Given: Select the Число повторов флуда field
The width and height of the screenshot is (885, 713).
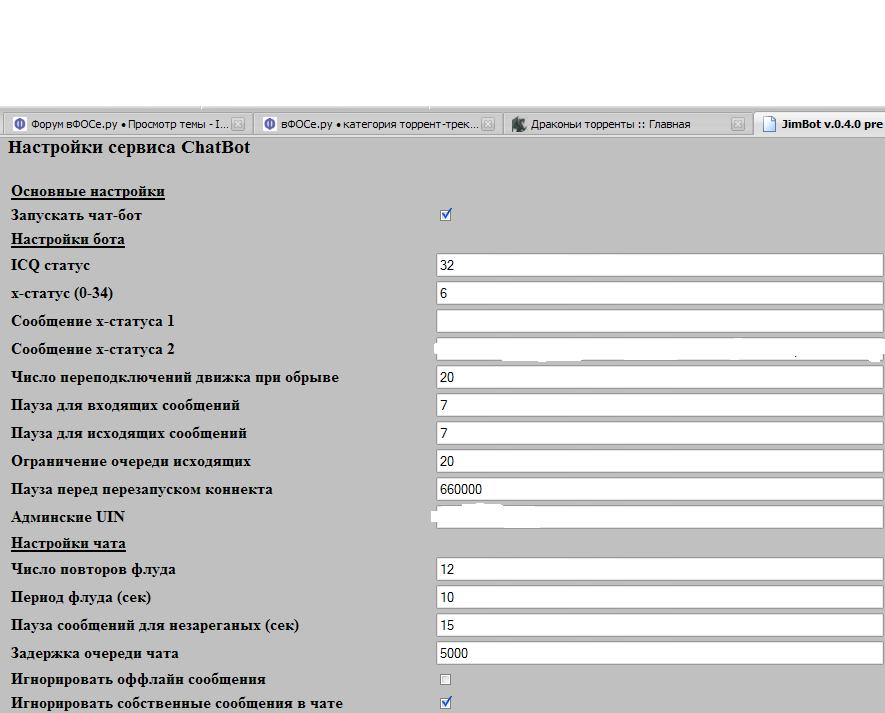Looking at the screenshot, I should click(x=659, y=569).
